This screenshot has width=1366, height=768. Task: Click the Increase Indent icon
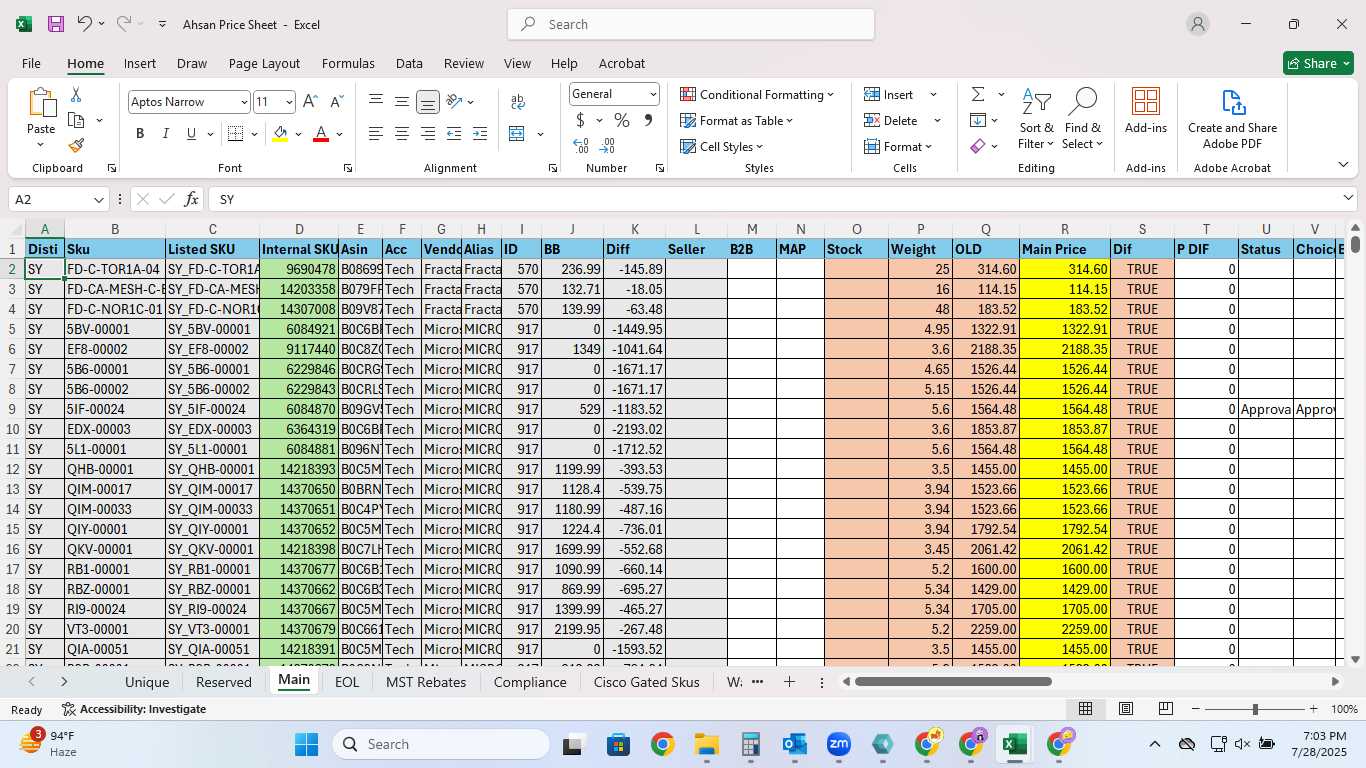(480, 134)
